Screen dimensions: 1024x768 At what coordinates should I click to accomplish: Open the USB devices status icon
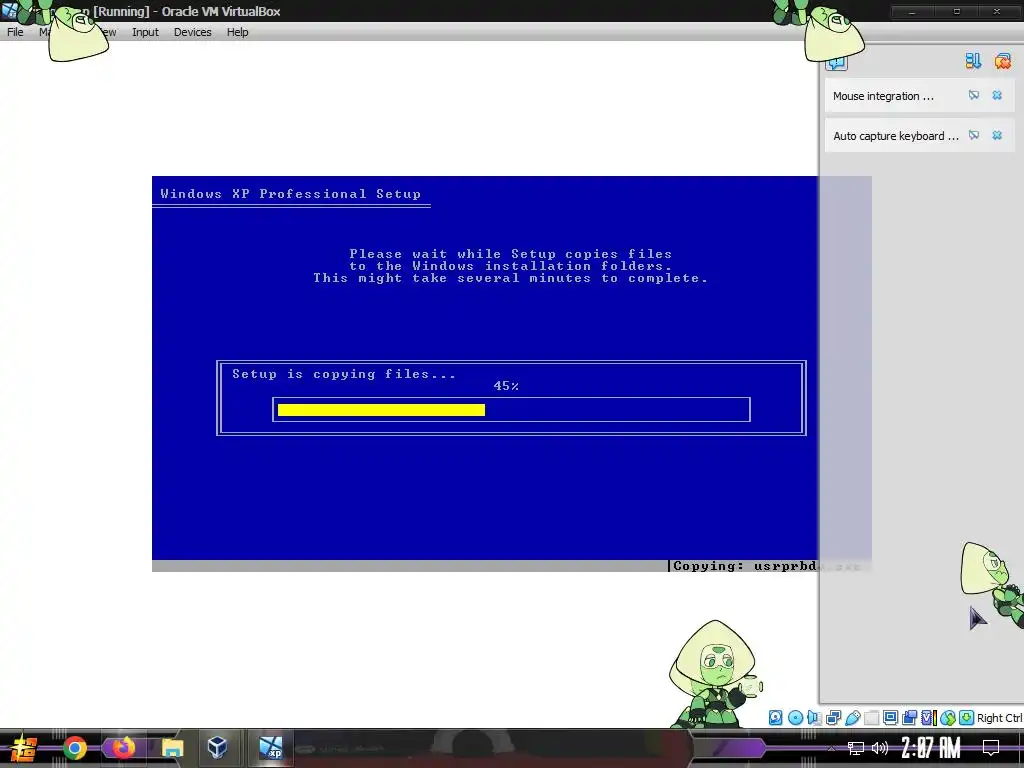click(852, 718)
